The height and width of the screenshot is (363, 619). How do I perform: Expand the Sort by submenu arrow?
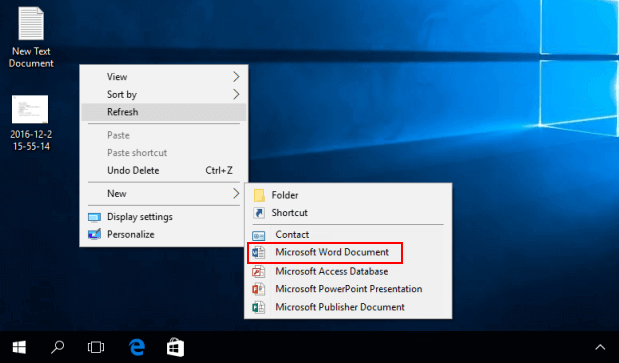point(236,94)
